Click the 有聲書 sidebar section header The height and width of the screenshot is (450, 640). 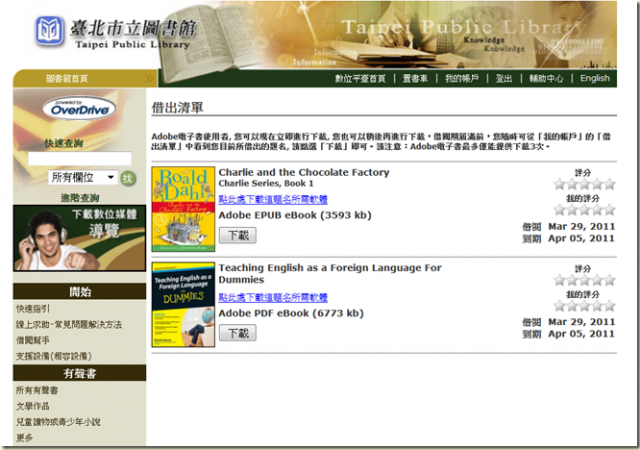tap(80, 373)
